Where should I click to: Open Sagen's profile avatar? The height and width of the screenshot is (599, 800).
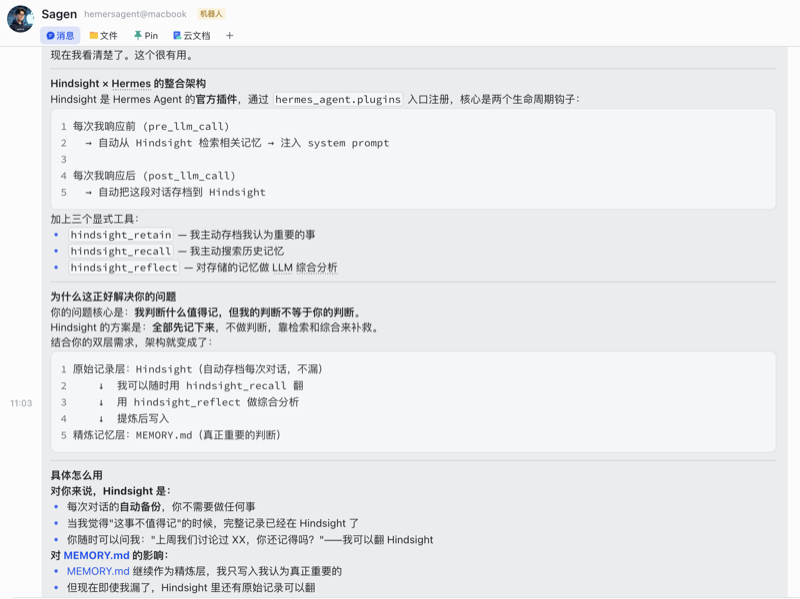[20, 19]
